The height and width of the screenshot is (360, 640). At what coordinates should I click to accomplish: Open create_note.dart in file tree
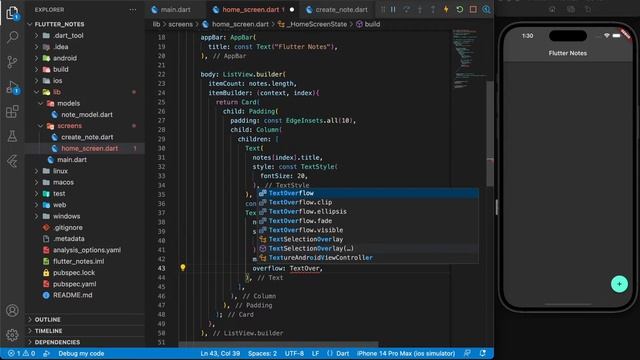(x=87, y=138)
